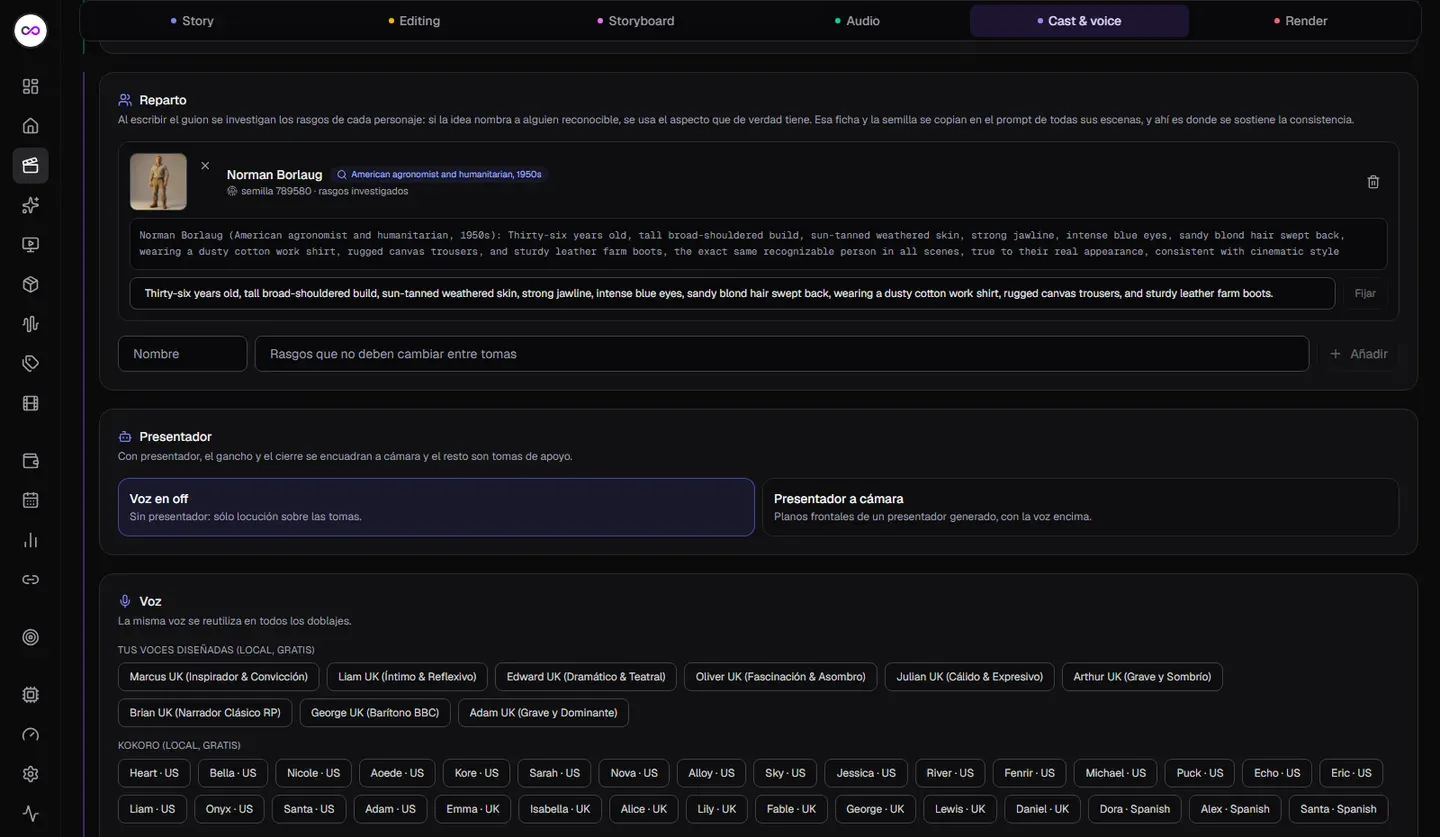Pick the Arthur UK (Grave y Sombrío) voice

1142,677
